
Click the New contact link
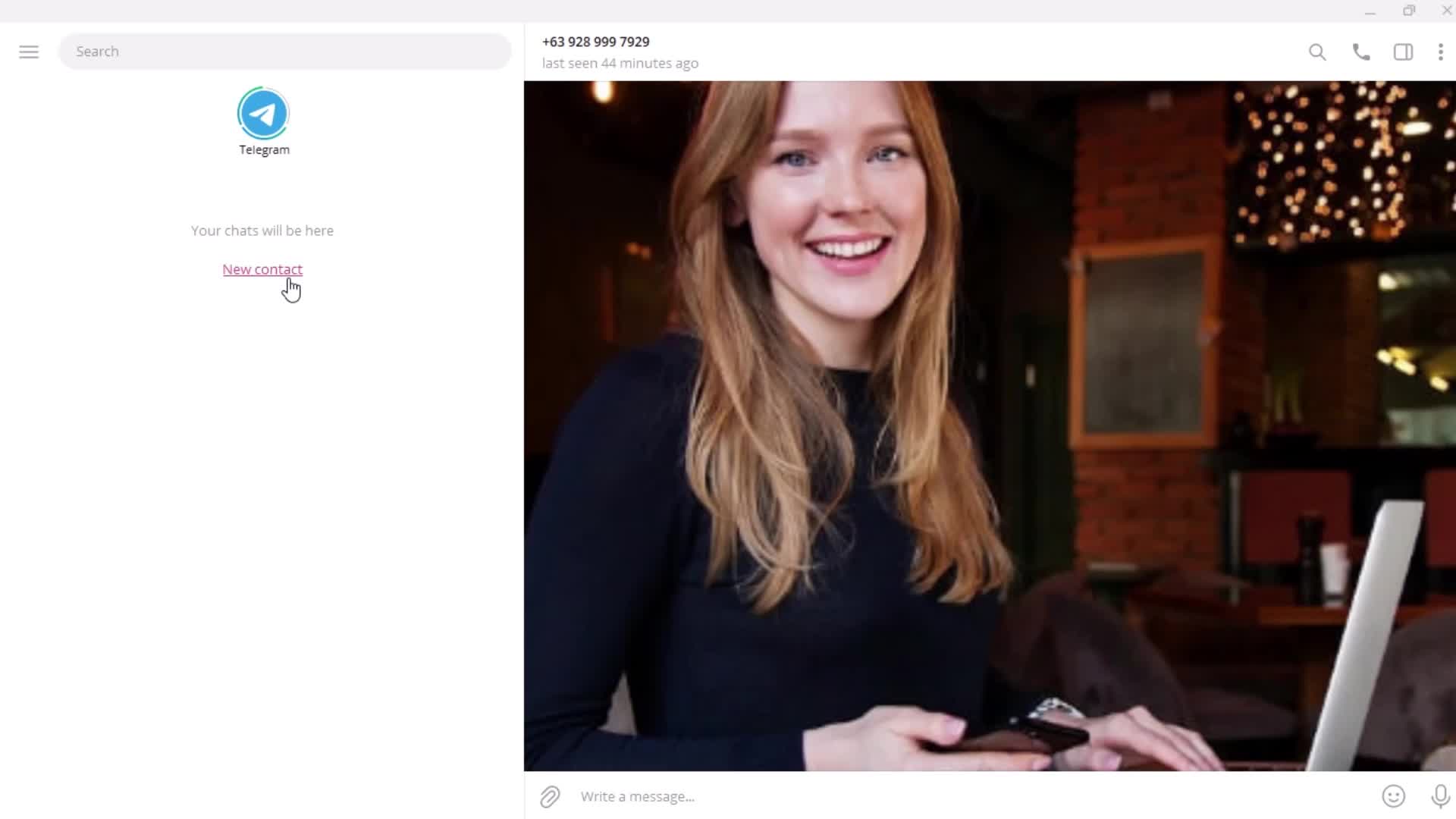click(x=263, y=269)
